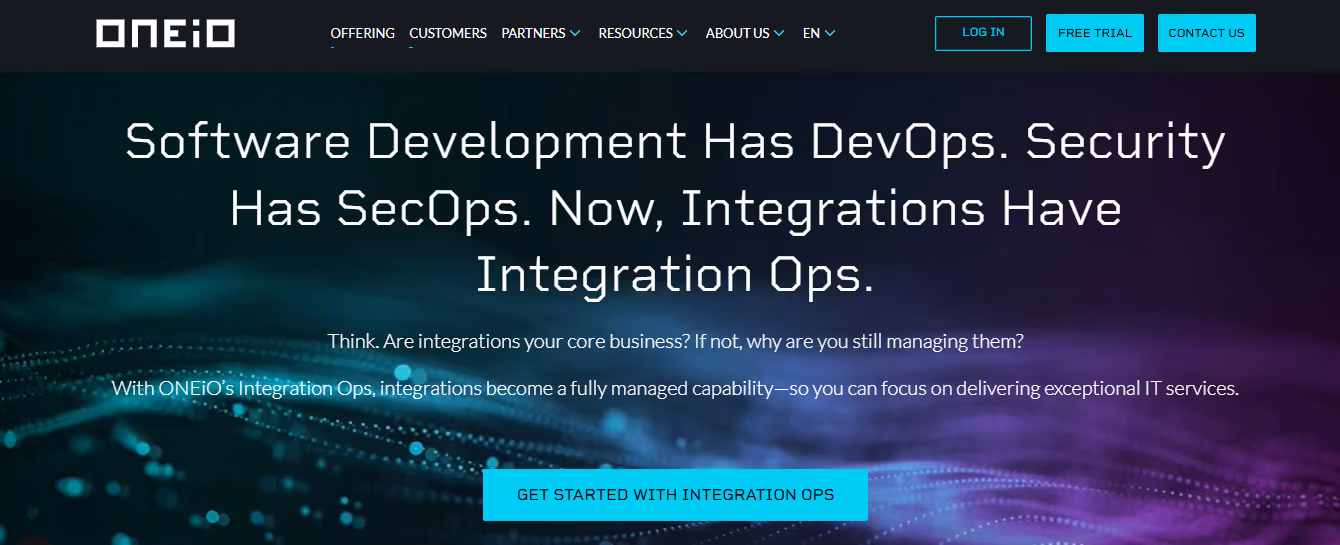Expand the Partners dropdown chevron
The image size is (1340, 545).
click(575, 34)
